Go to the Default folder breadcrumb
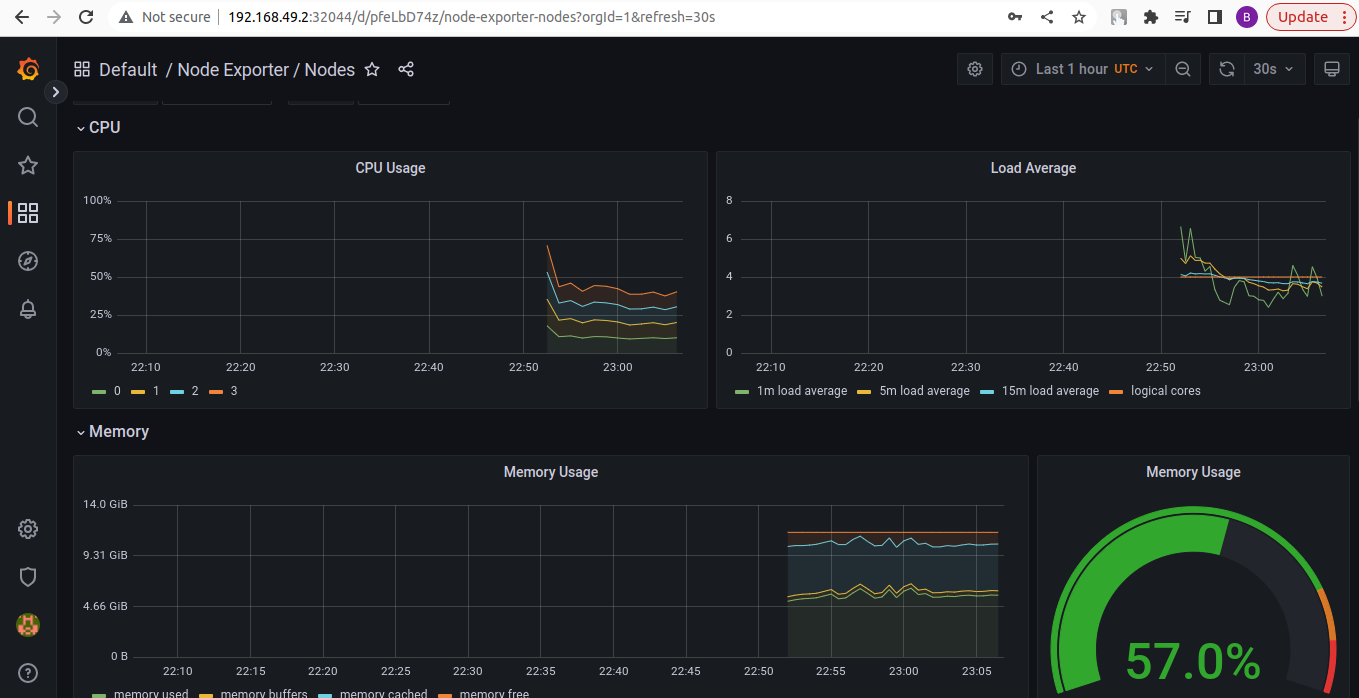Screen dimensions: 1359x698 coord(128,69)
